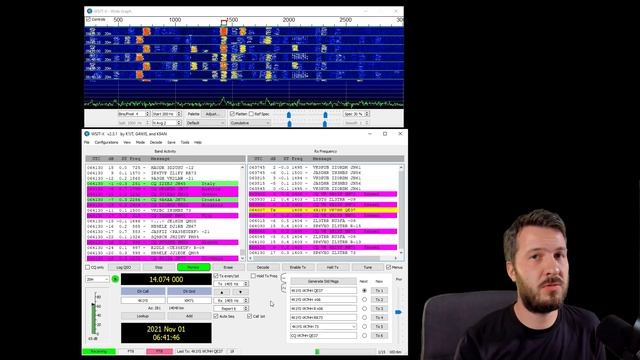Viewport: 640px width, 360px height.
Task: Click the upper-right Wide Graph zero slider handle
Action: (325, 115)
